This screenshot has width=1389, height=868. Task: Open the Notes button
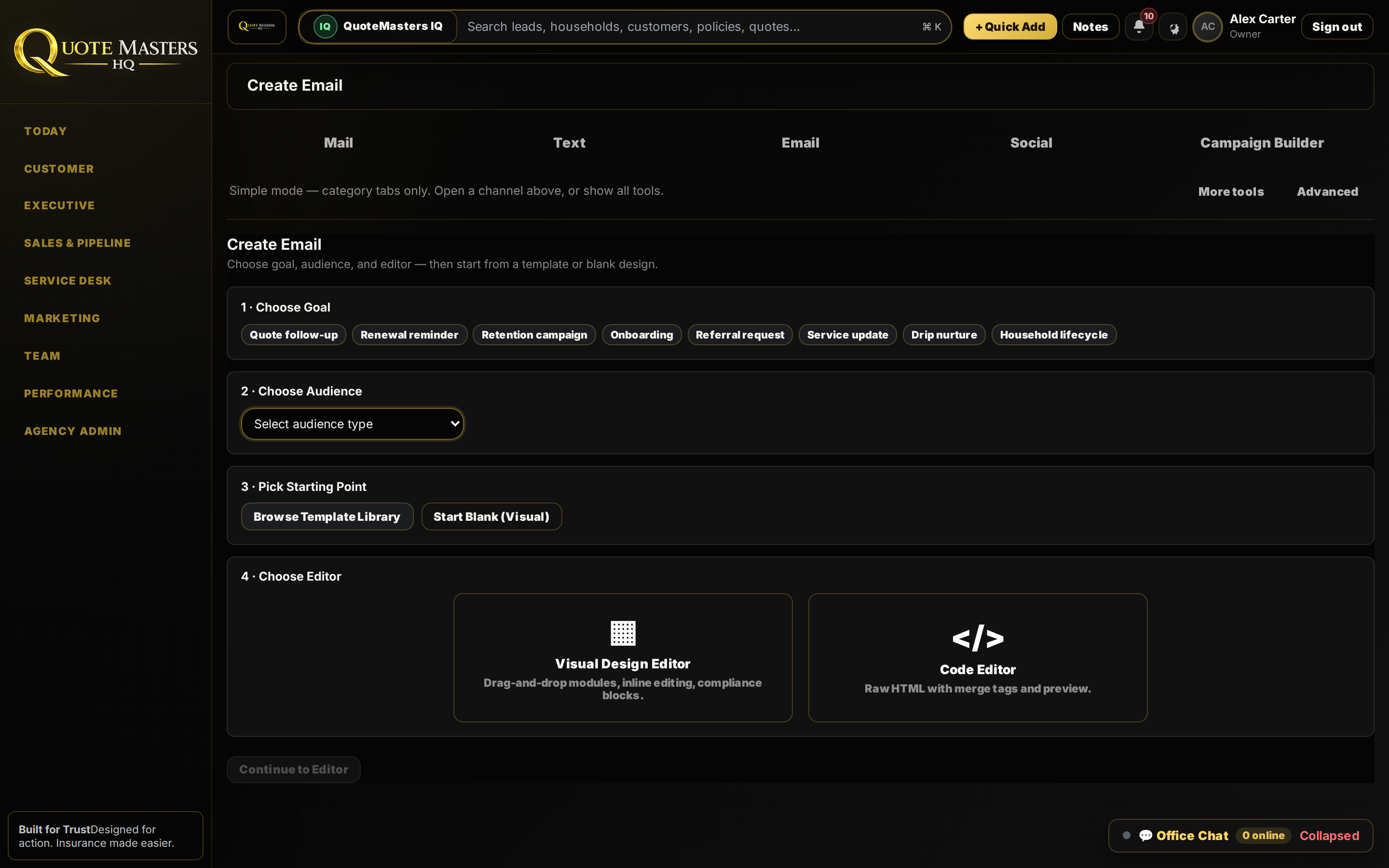click(1090, 27)
